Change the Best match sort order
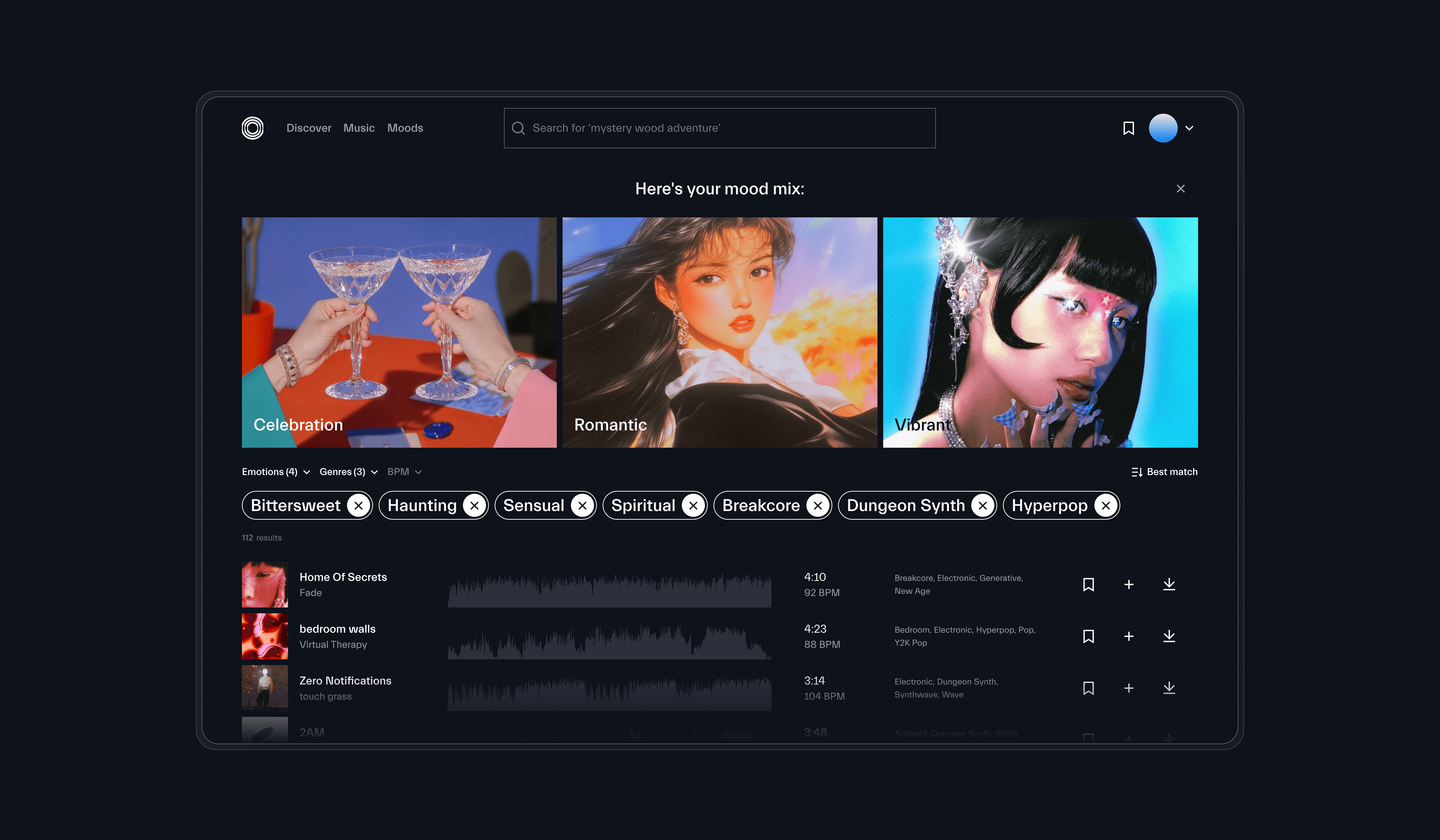1440x840 pixels. pyautogui.click(x=1164, y=472)
